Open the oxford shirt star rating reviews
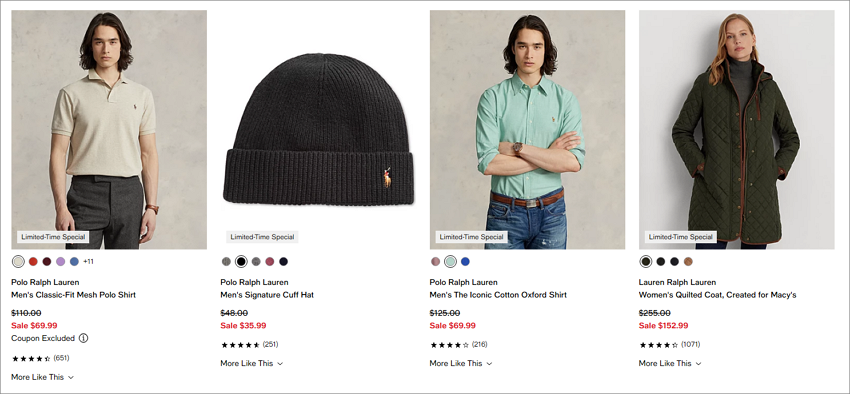This screenshot has width=850, height=394. click(459, 345)
